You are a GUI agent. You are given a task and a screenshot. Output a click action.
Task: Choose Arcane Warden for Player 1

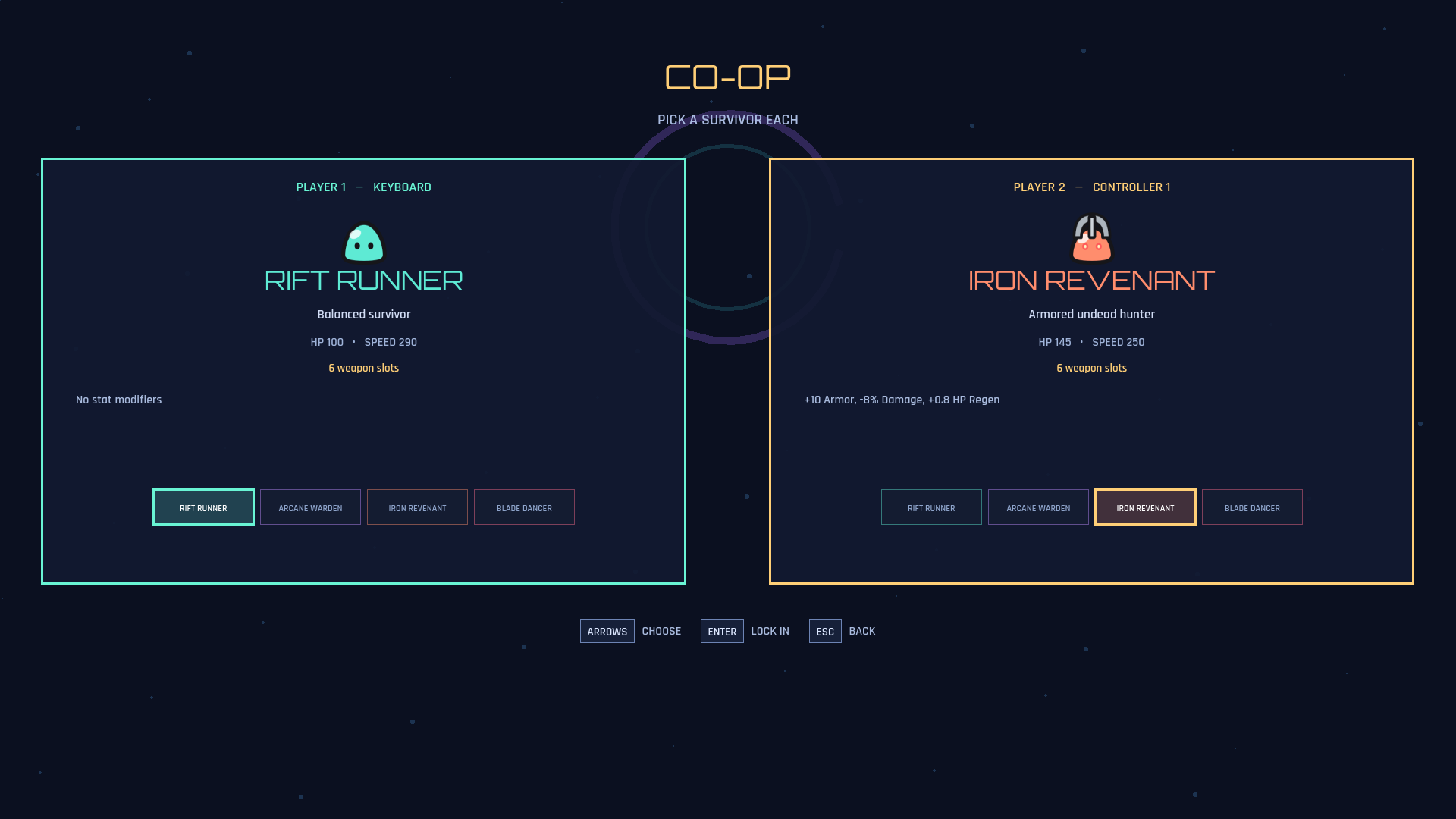[310, 507]
